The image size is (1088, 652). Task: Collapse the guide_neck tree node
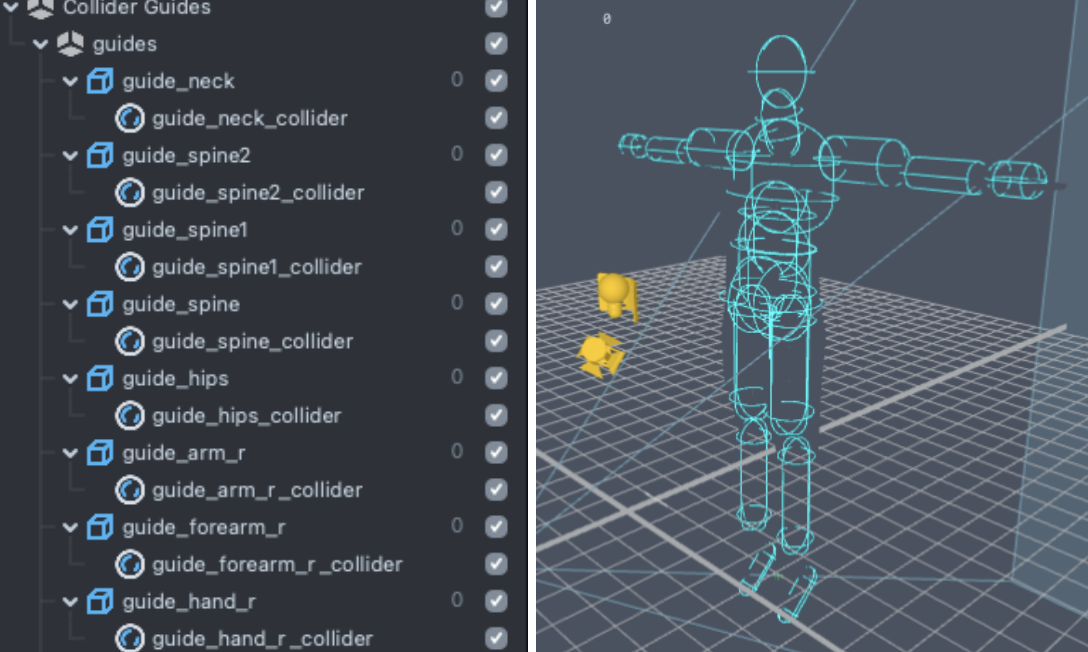click(70, 82)
